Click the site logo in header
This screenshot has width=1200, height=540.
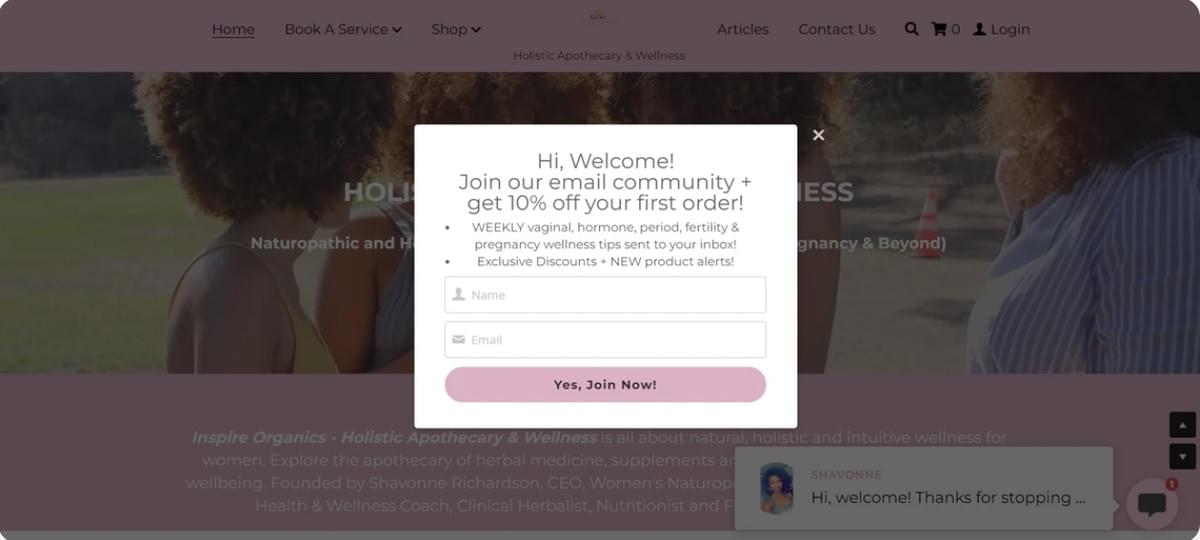(x=599, y=16)
